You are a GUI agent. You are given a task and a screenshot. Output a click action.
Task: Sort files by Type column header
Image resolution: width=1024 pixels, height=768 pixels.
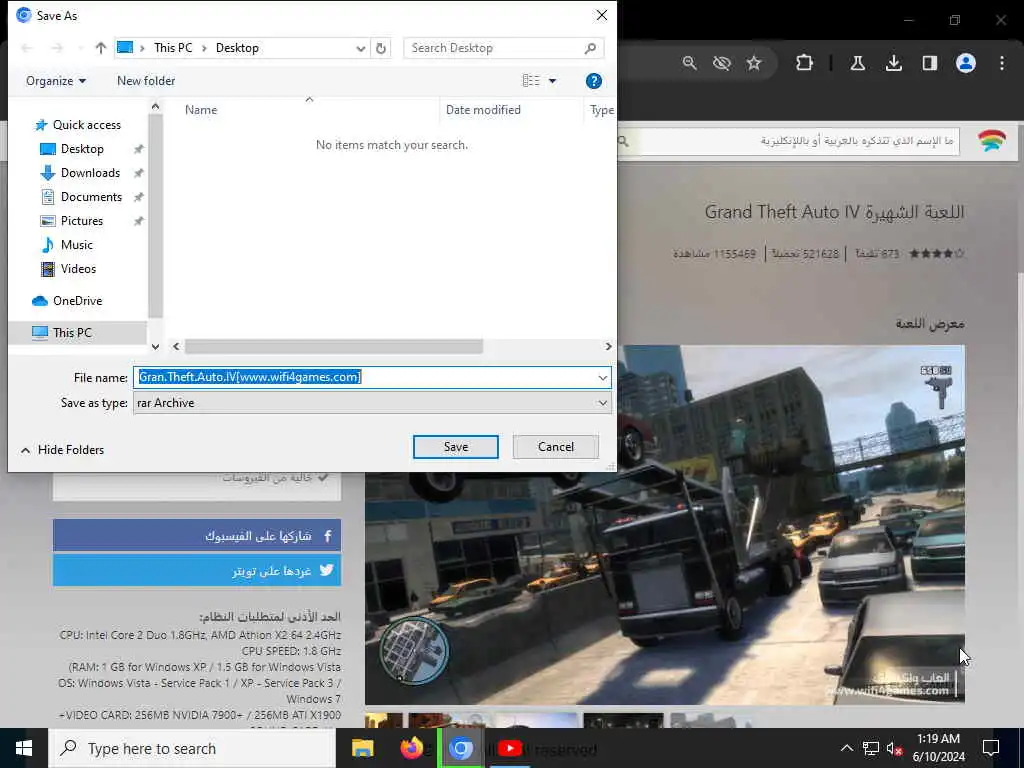click(601, 110)
